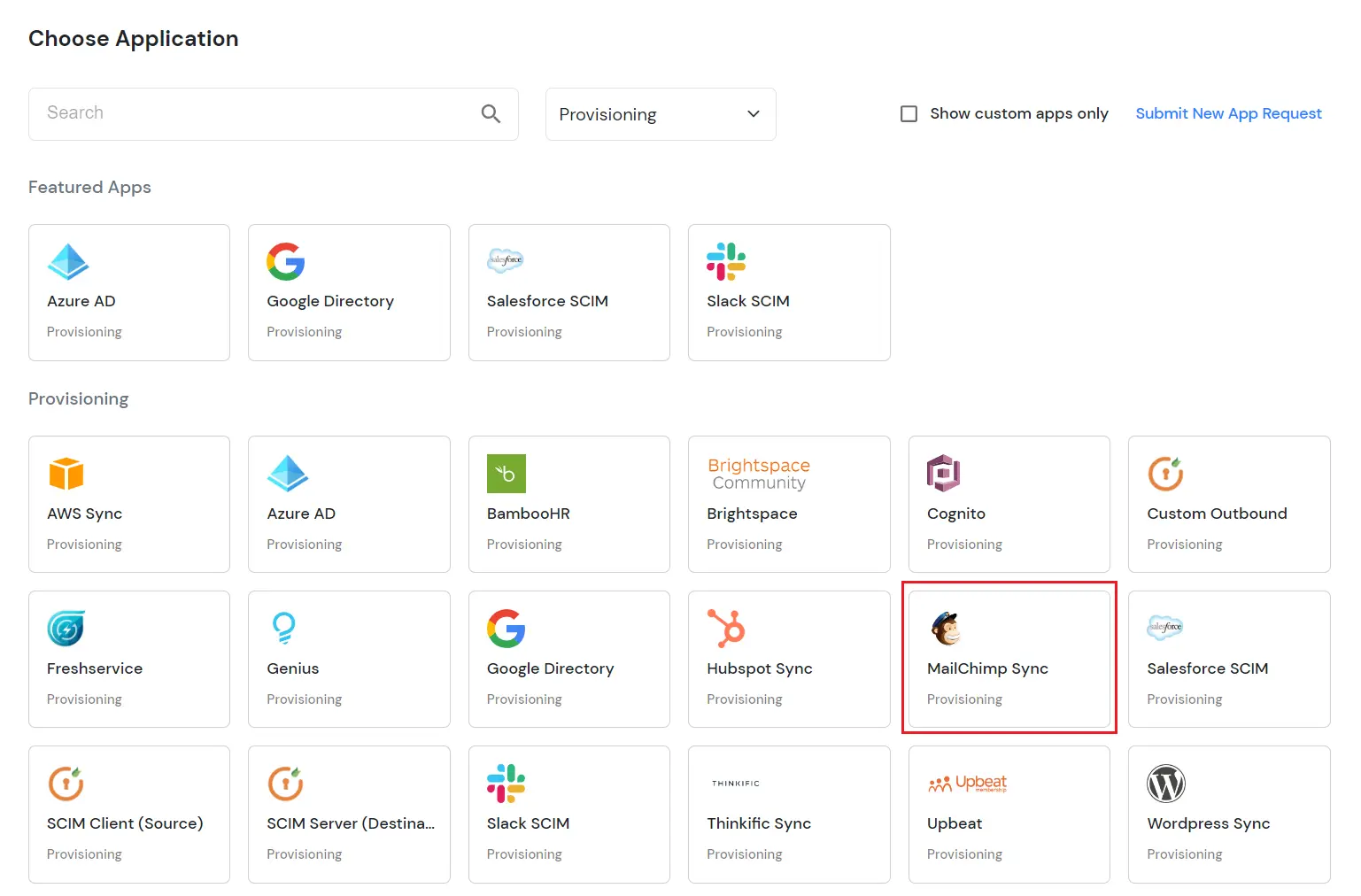
Task: Click Slack SCIM logo in Featured Apps
Action: pos(726,261)
